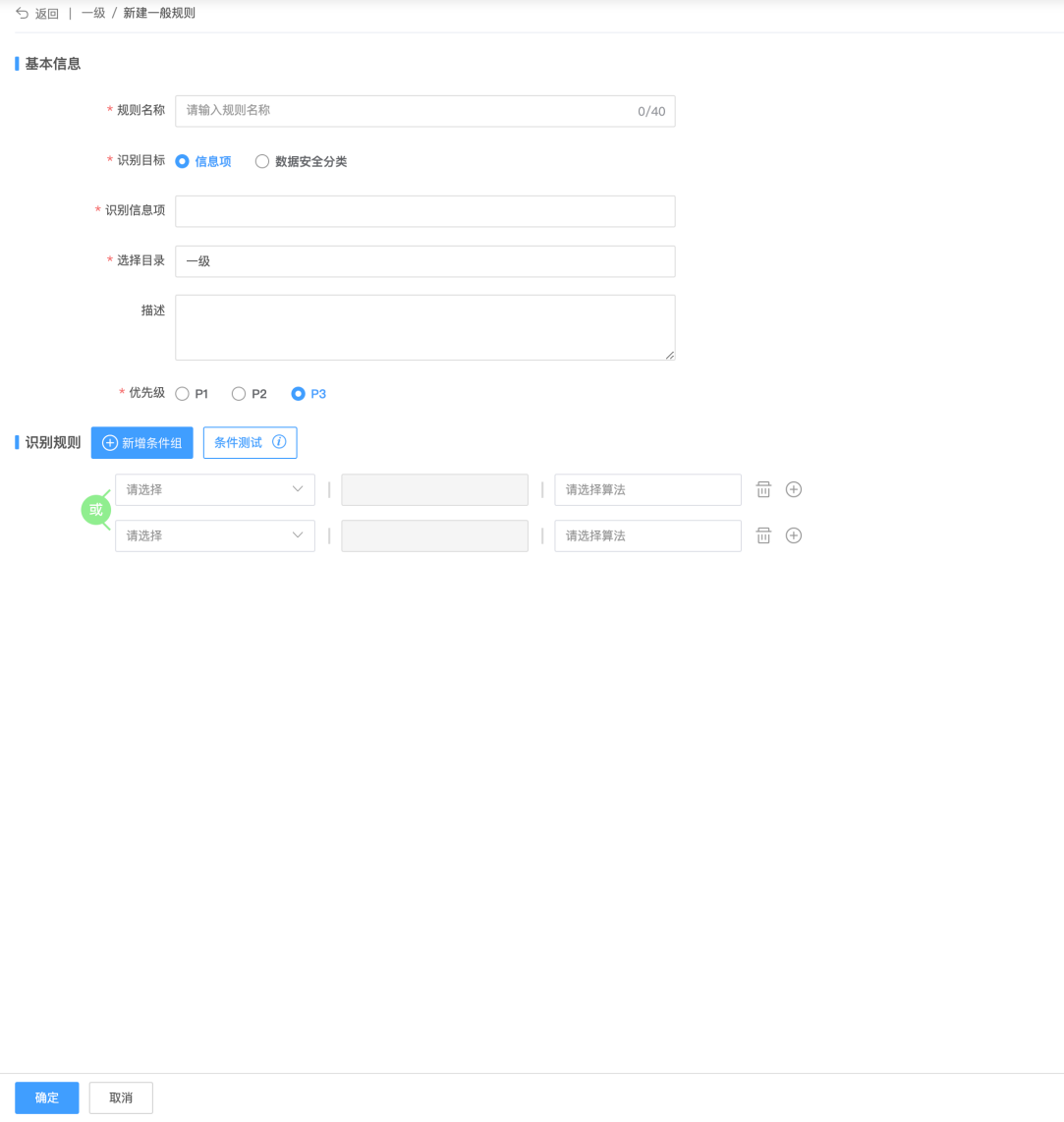Add condition via first row plus icon

(794, 489)
